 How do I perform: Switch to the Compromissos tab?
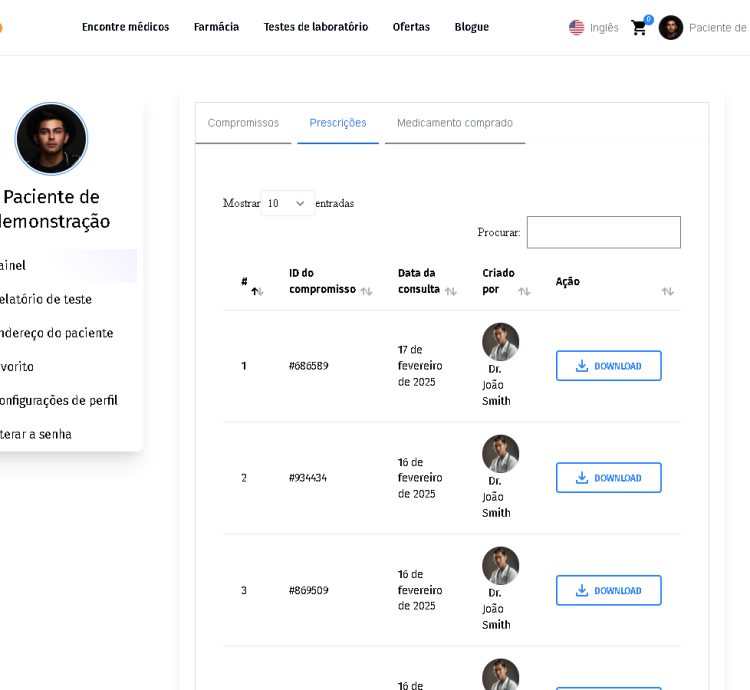[x=243, y=123]
